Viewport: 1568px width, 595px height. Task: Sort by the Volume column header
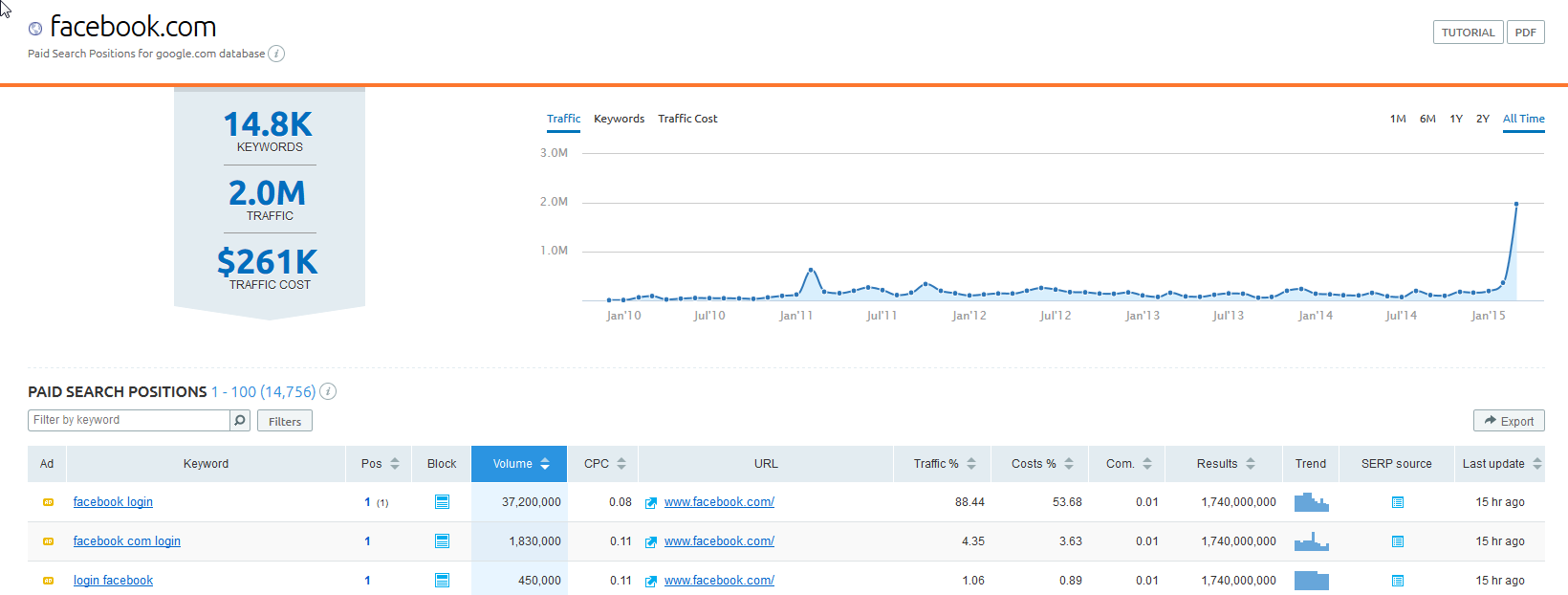(x=519, y=464)
